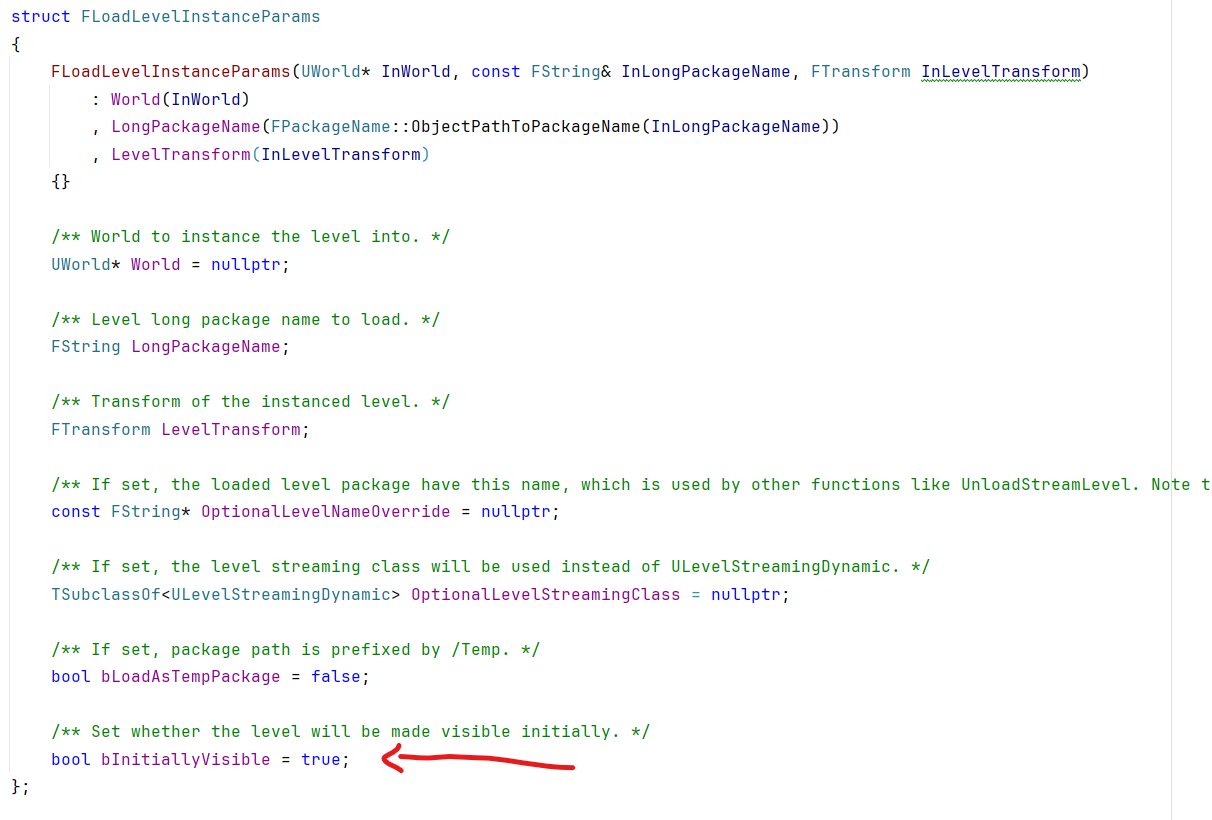
Task: Select InLongPackageName in the constructor parameter list
Action: point(706,72)
